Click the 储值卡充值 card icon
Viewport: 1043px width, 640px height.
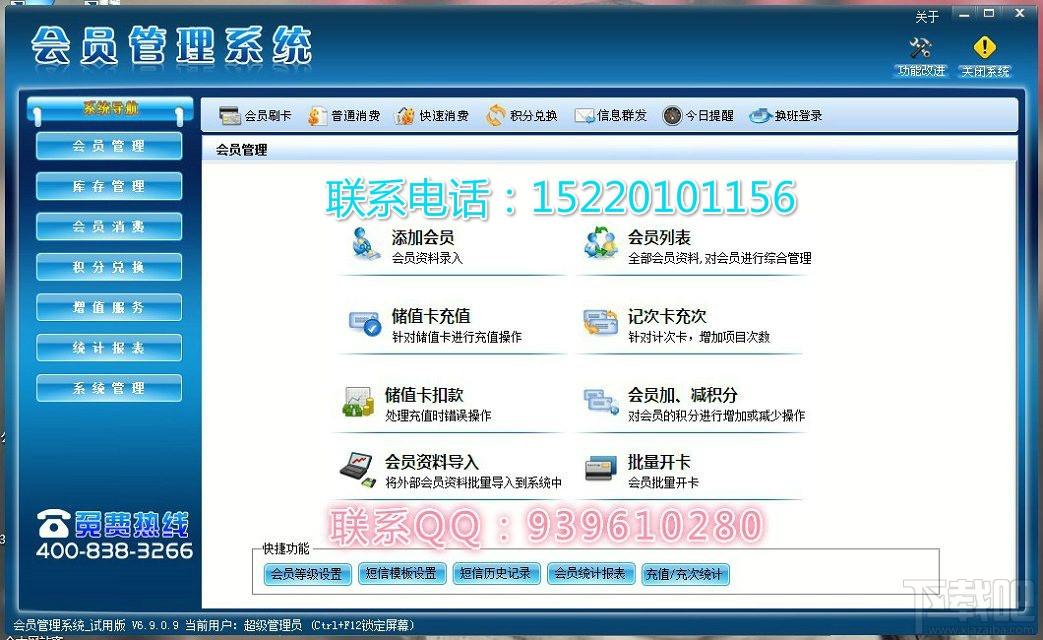[x=365, y=324]
